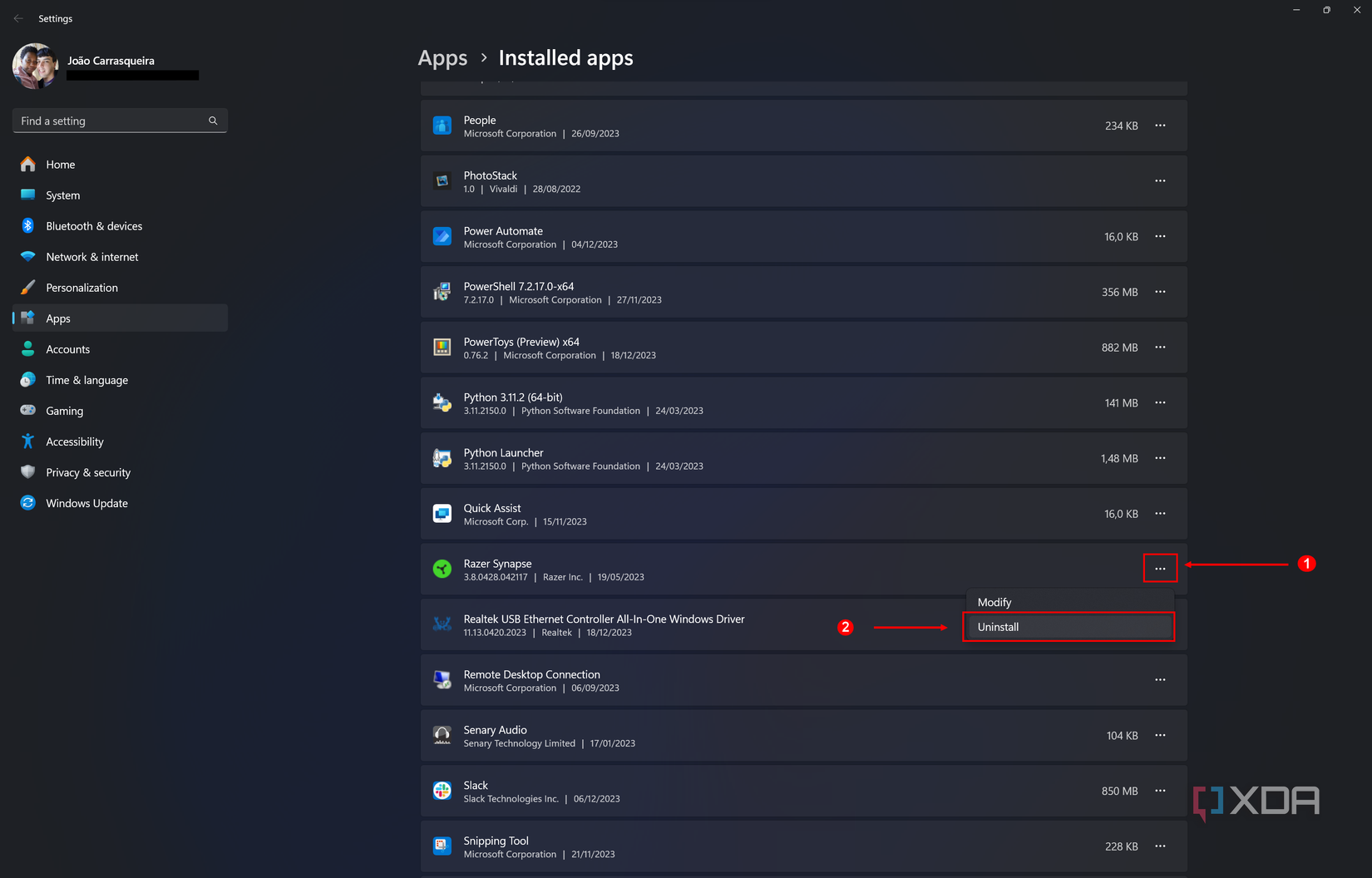Choose Modify from the context menu
The image size is (1372, 878).
[x=1069, y=602]
